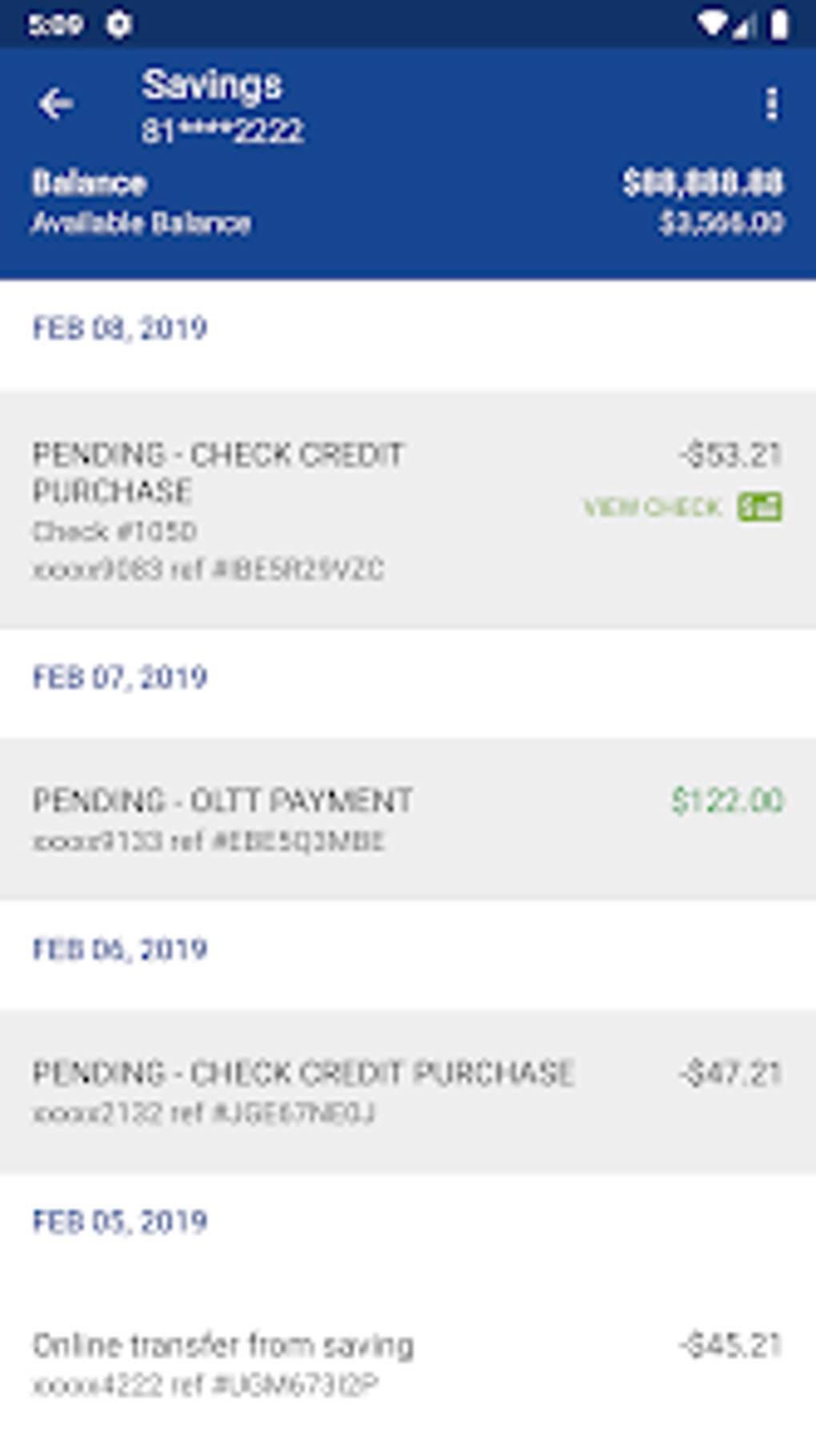Screen dimensions: 816x1456
Task: Tap the settings gear in status bar
Action: (118, 25)
